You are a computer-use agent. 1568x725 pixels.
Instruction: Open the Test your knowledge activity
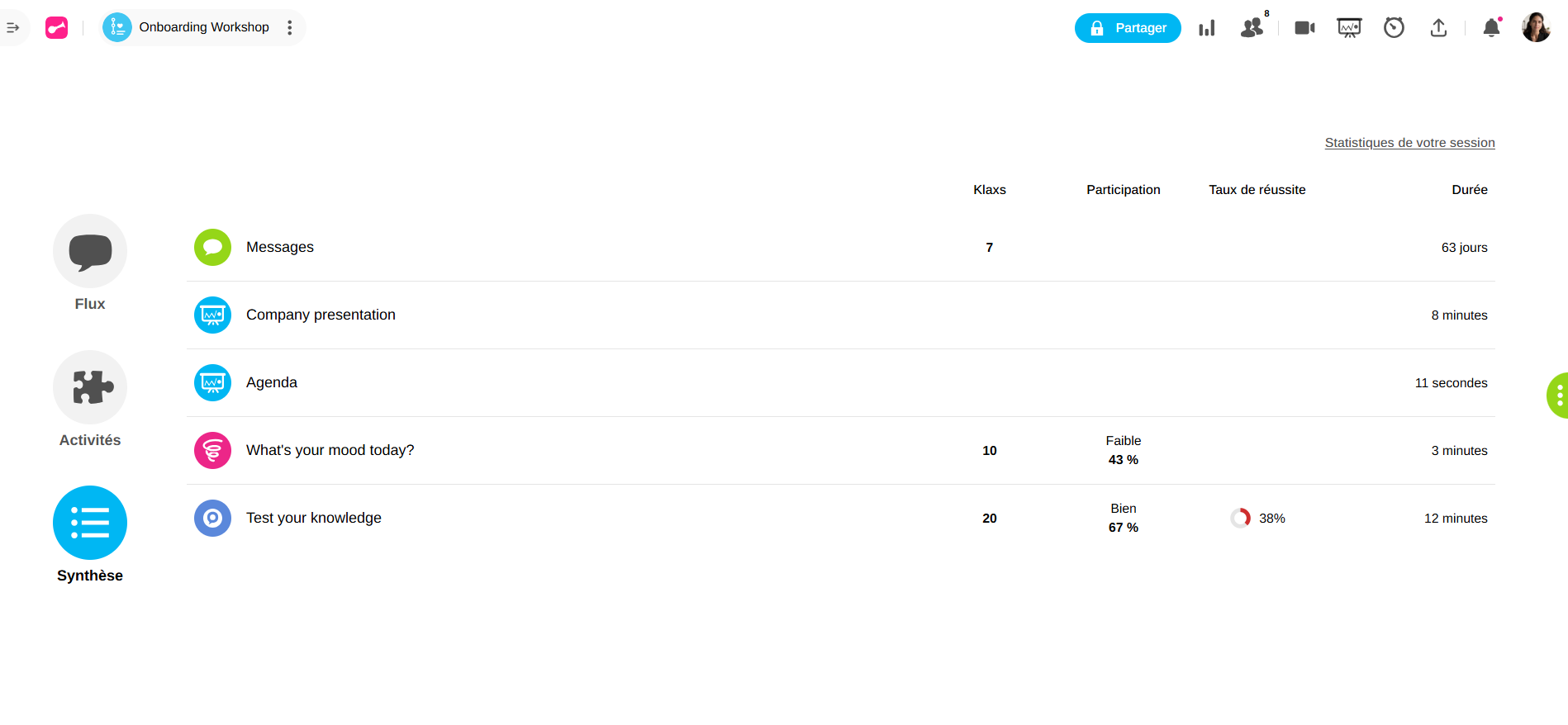coord(314,519)
